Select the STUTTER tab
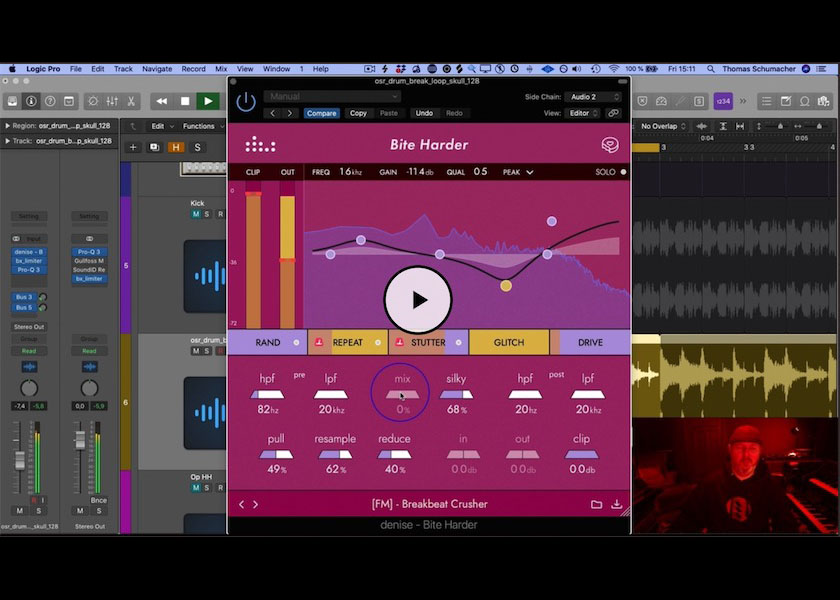Viewport: 840px width, 600px height. tap(428, 342)
